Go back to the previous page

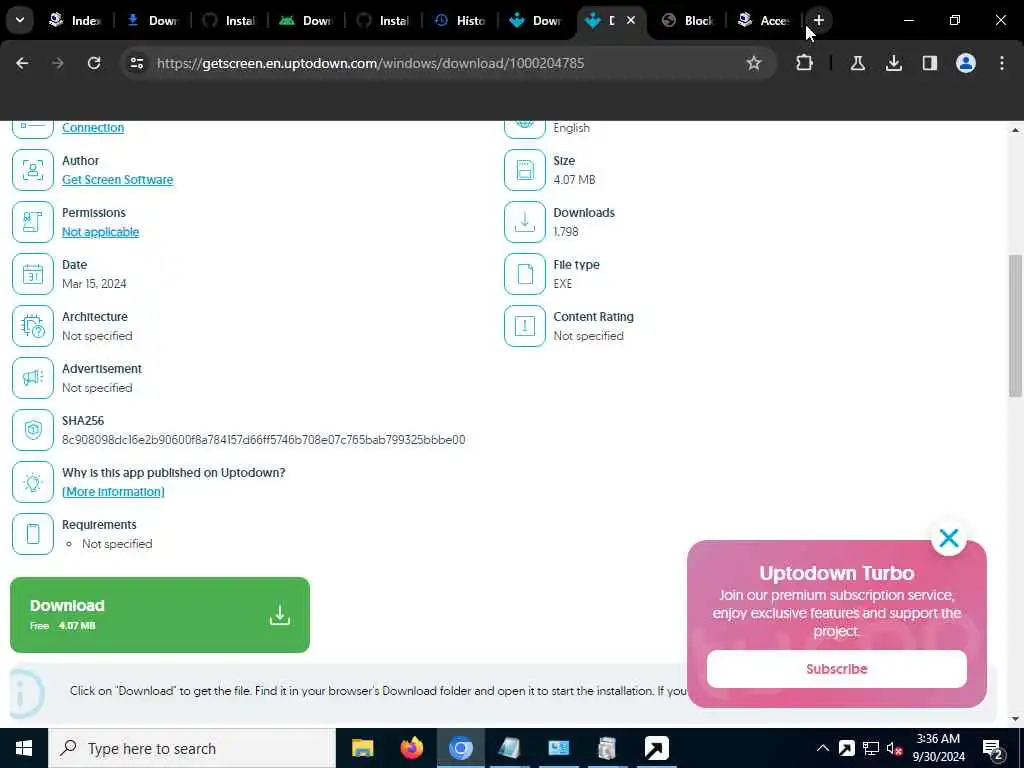(22, 63)
